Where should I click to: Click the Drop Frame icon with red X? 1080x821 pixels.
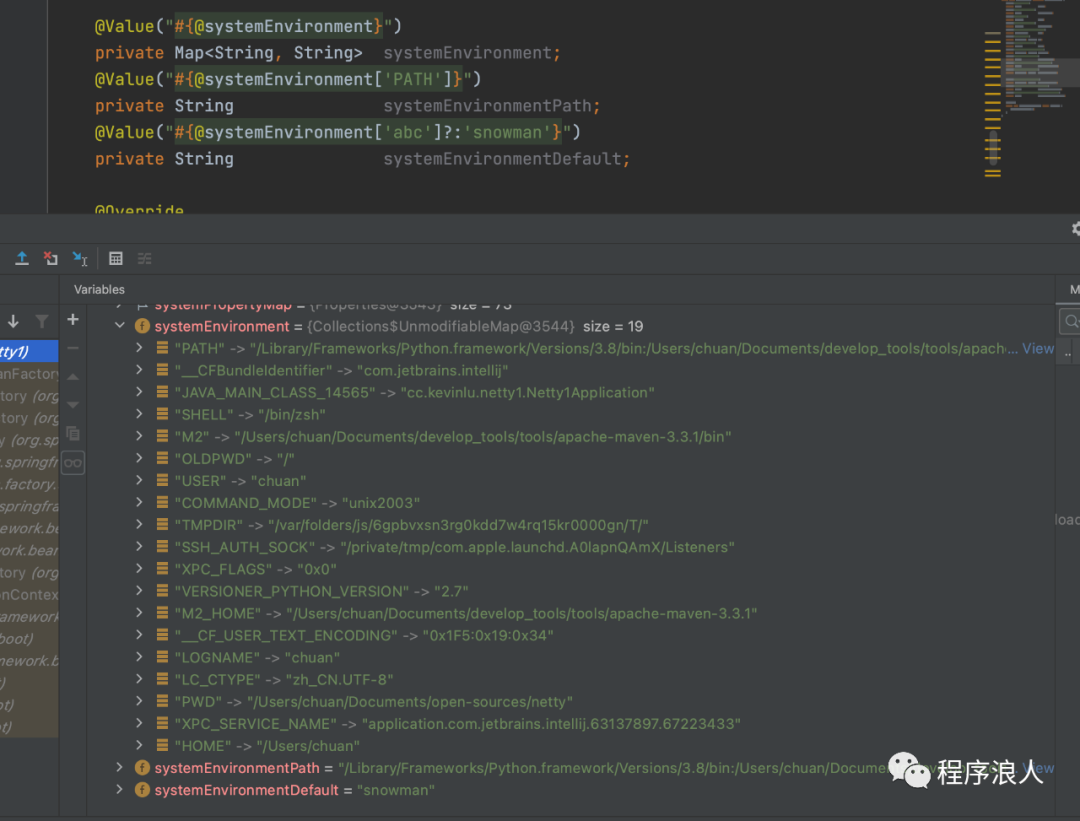pos(50,258)
